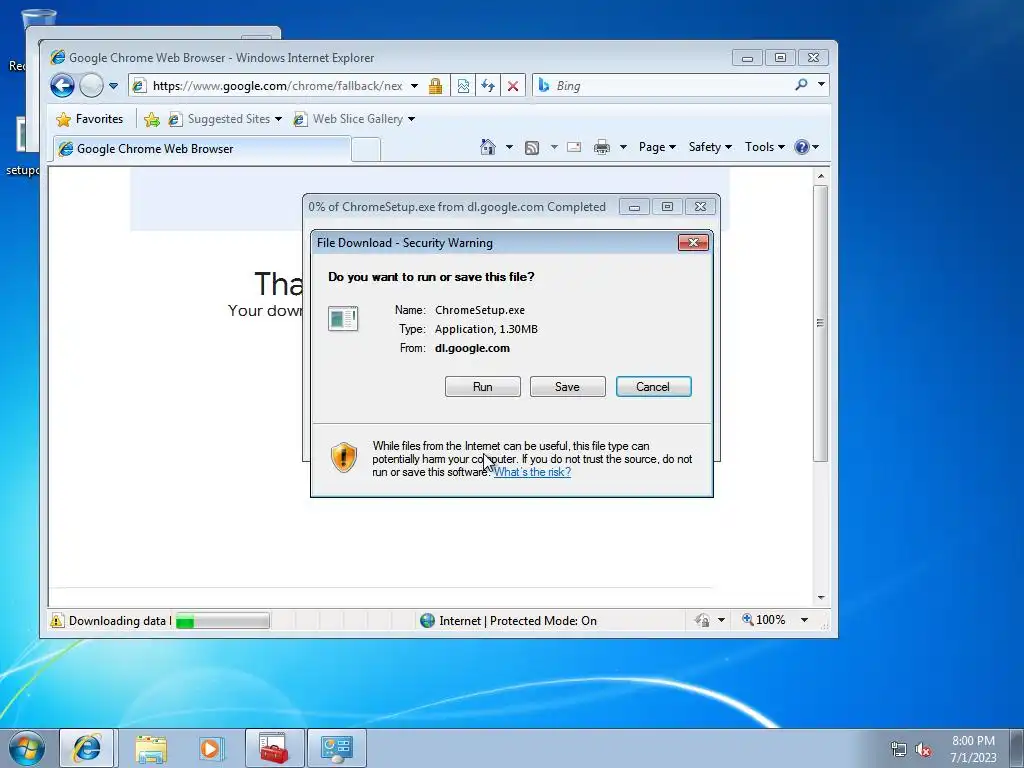The height and width of the screenshot is (768, 1024).
Task: Go back using Internet Explorer's Back arrow
Action: click(x=63, y=86)
